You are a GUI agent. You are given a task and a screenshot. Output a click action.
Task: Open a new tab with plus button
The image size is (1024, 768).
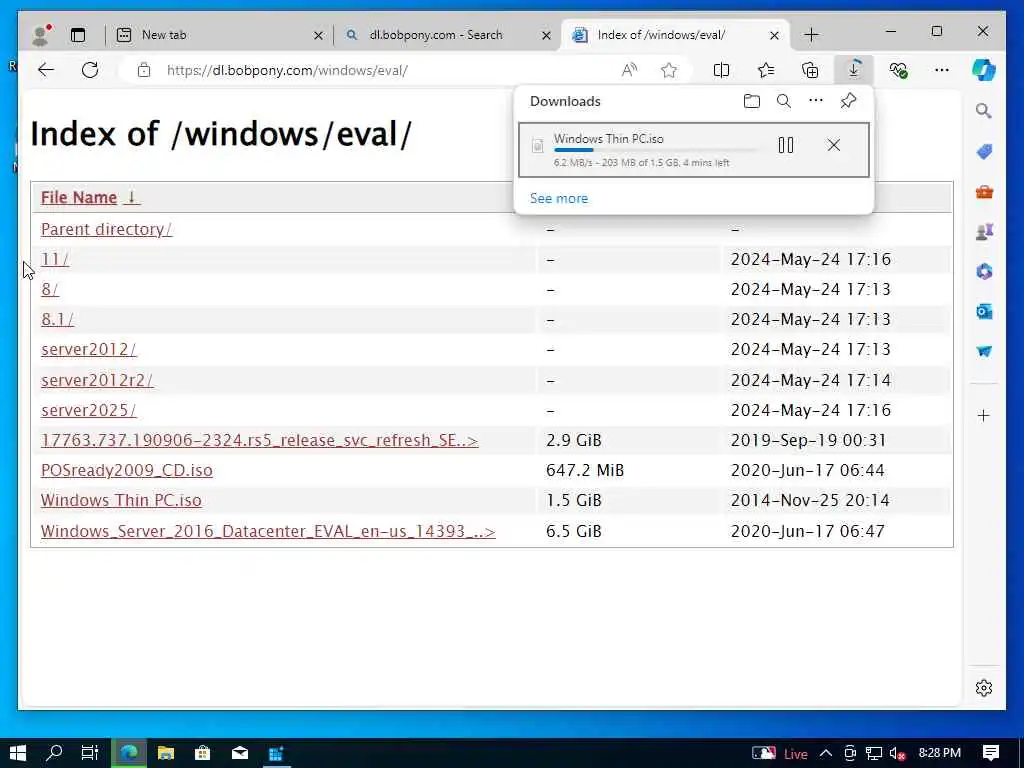tap(811, 35)
